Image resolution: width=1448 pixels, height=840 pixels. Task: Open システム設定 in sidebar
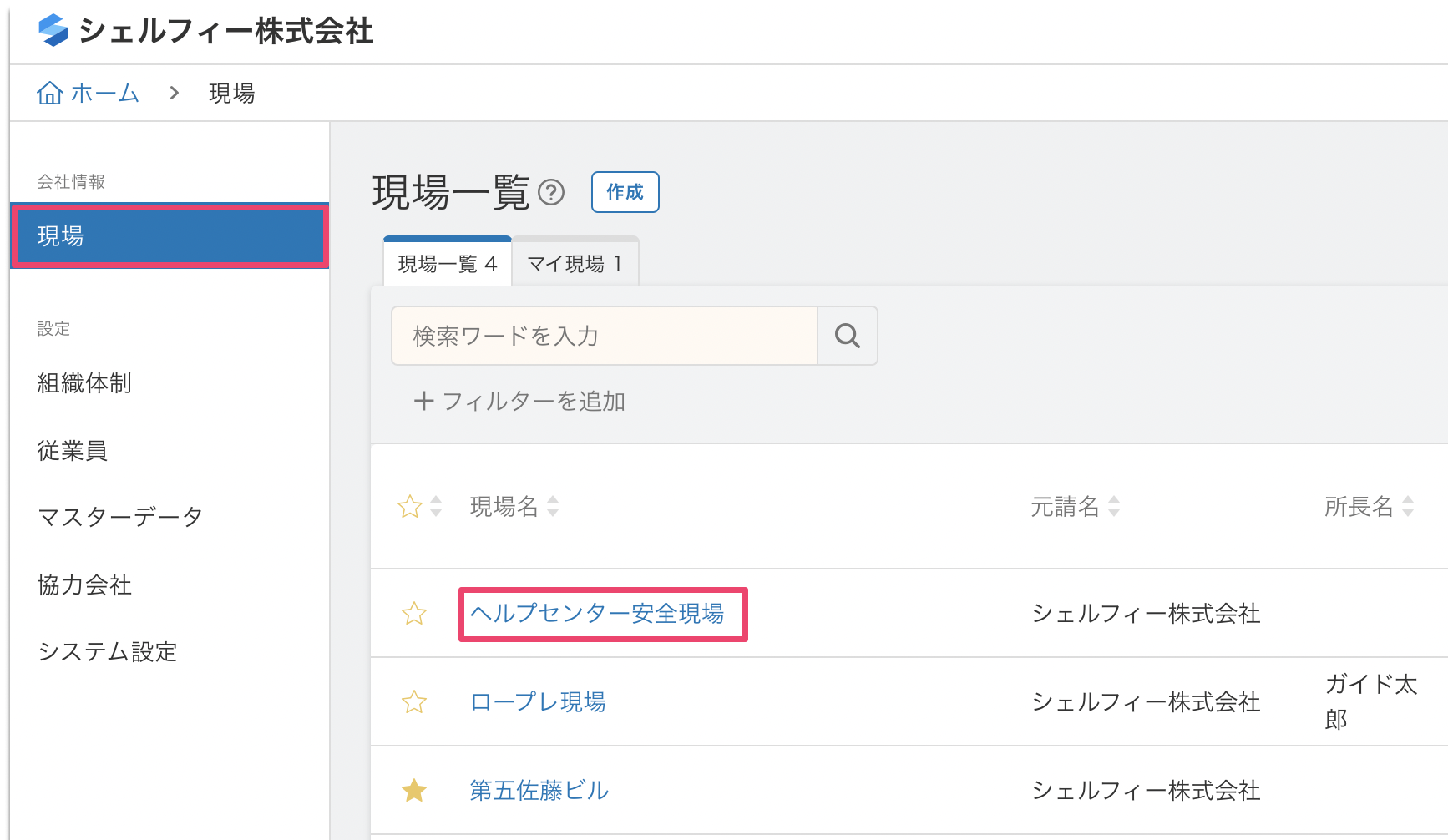(108, 651)
